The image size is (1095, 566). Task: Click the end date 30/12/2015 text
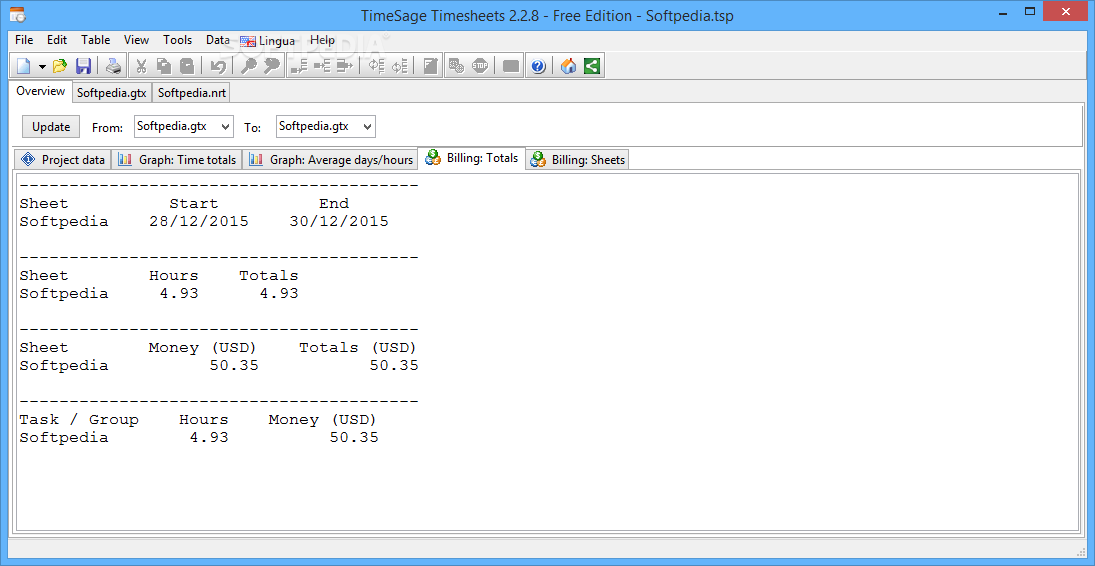[339, 222]
